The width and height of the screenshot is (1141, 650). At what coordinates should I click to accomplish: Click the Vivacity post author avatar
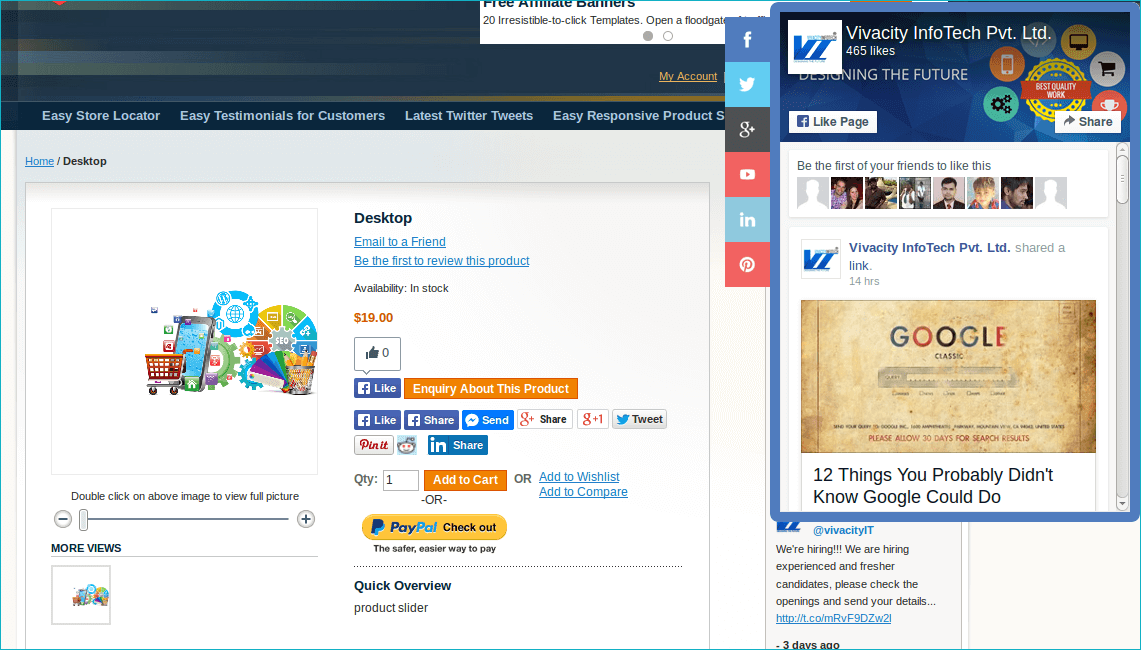click(x=821, y=258)
